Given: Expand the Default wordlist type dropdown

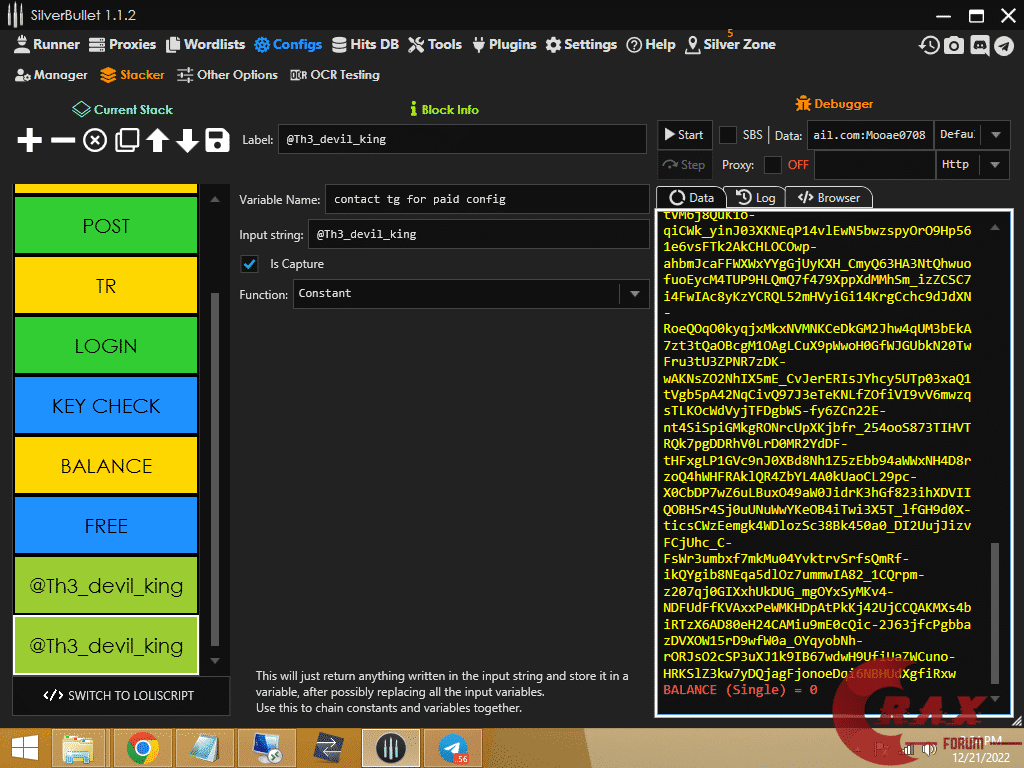Looking at the screenshot, I should coord(995,135).
